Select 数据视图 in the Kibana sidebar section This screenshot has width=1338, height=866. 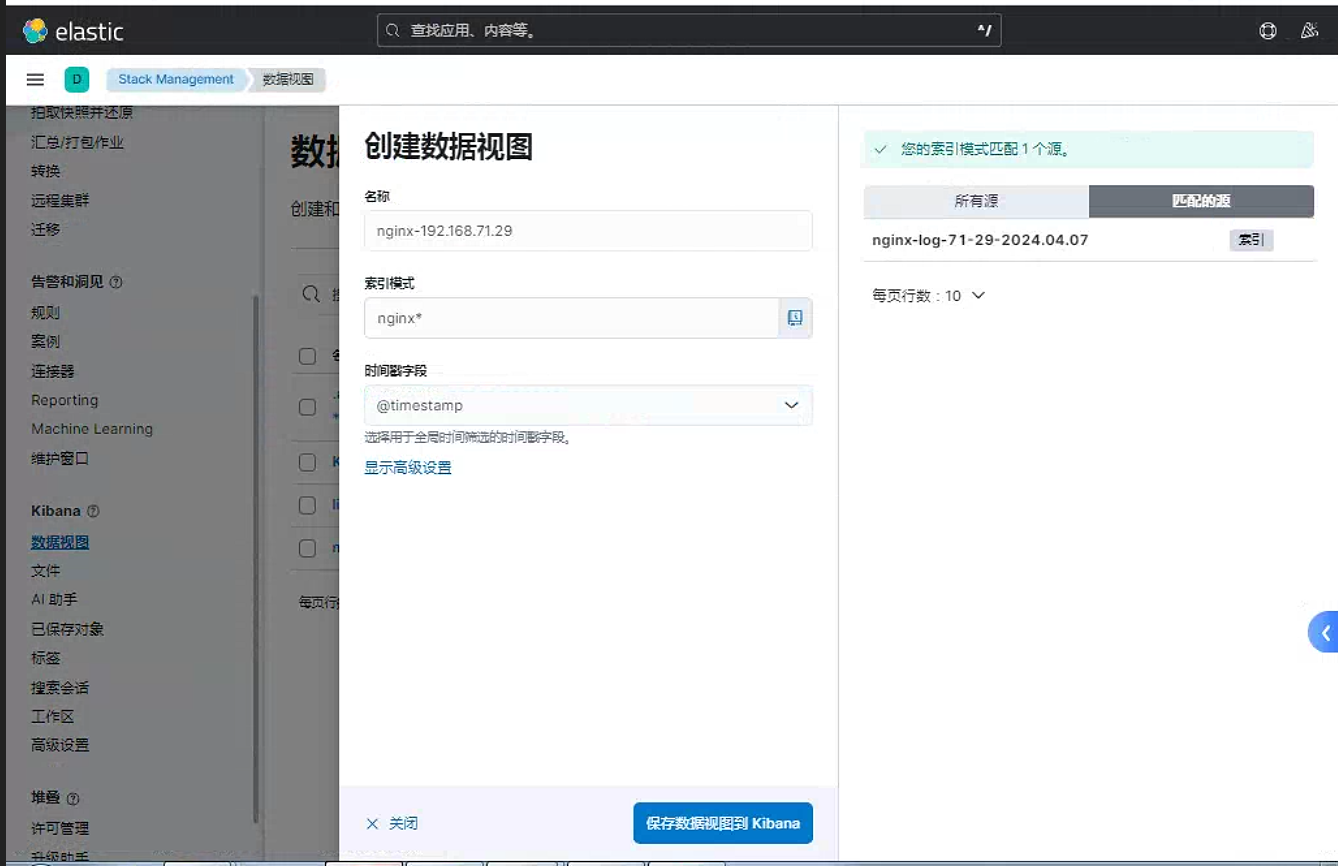[60, 542]
